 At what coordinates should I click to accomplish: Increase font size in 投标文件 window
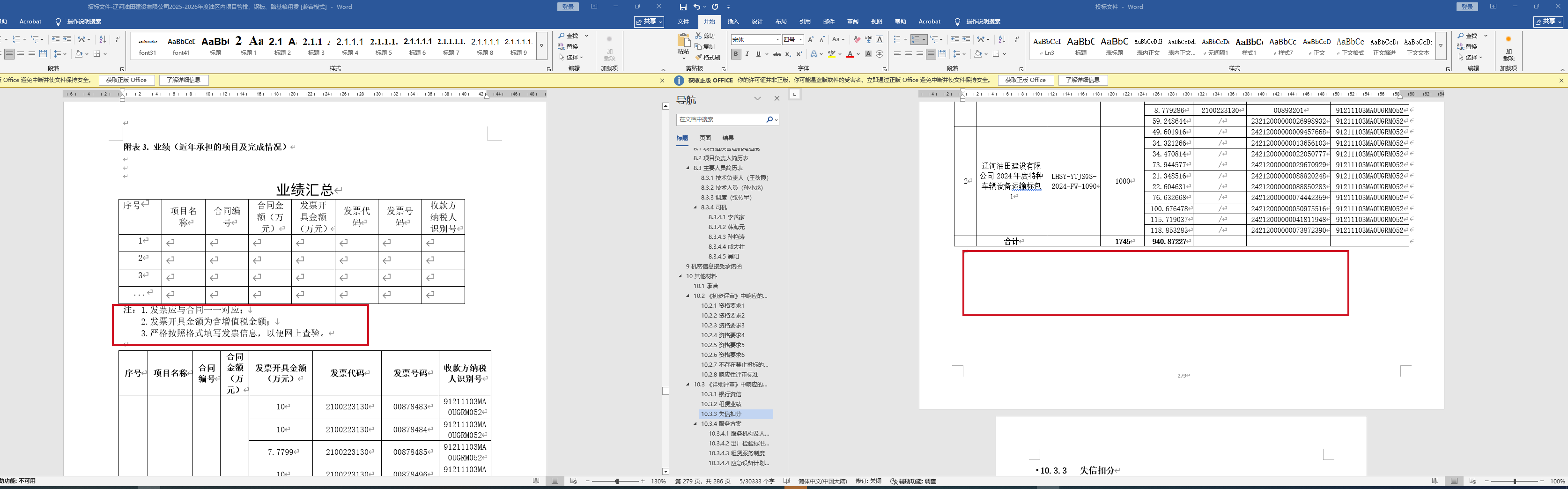point(811,40)
